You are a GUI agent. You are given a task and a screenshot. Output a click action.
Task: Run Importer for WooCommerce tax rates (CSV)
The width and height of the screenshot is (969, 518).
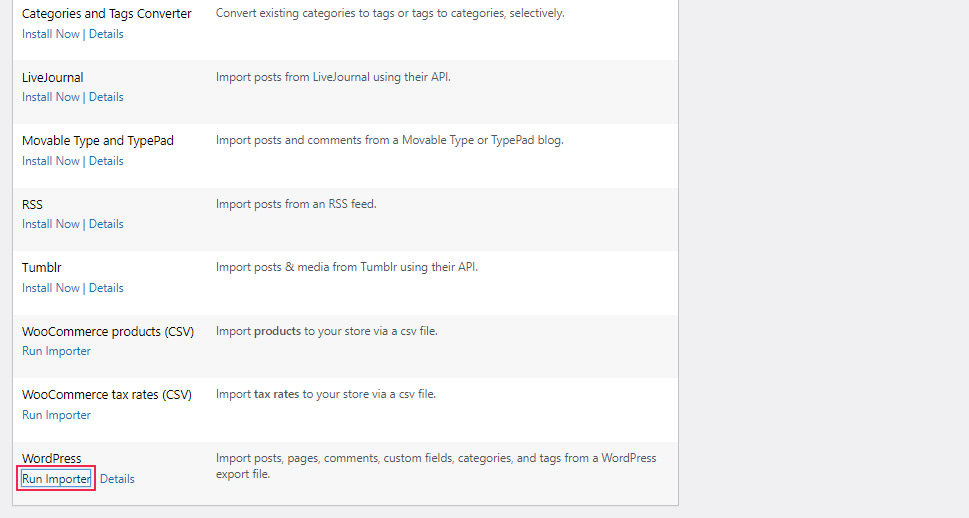click(x=56, y=415)
